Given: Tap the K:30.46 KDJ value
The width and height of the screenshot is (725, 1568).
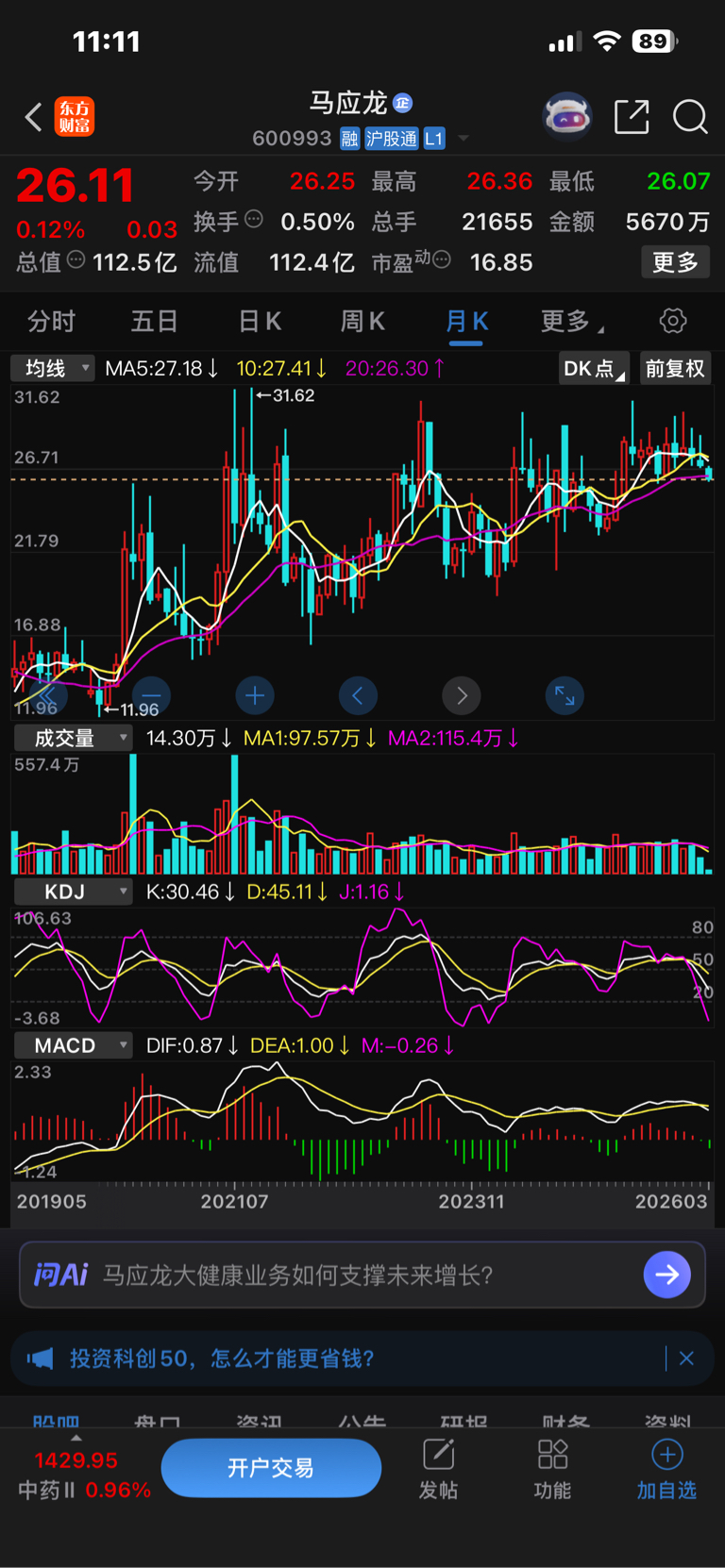Looking at the screenshot, I should tap(190, 892).
